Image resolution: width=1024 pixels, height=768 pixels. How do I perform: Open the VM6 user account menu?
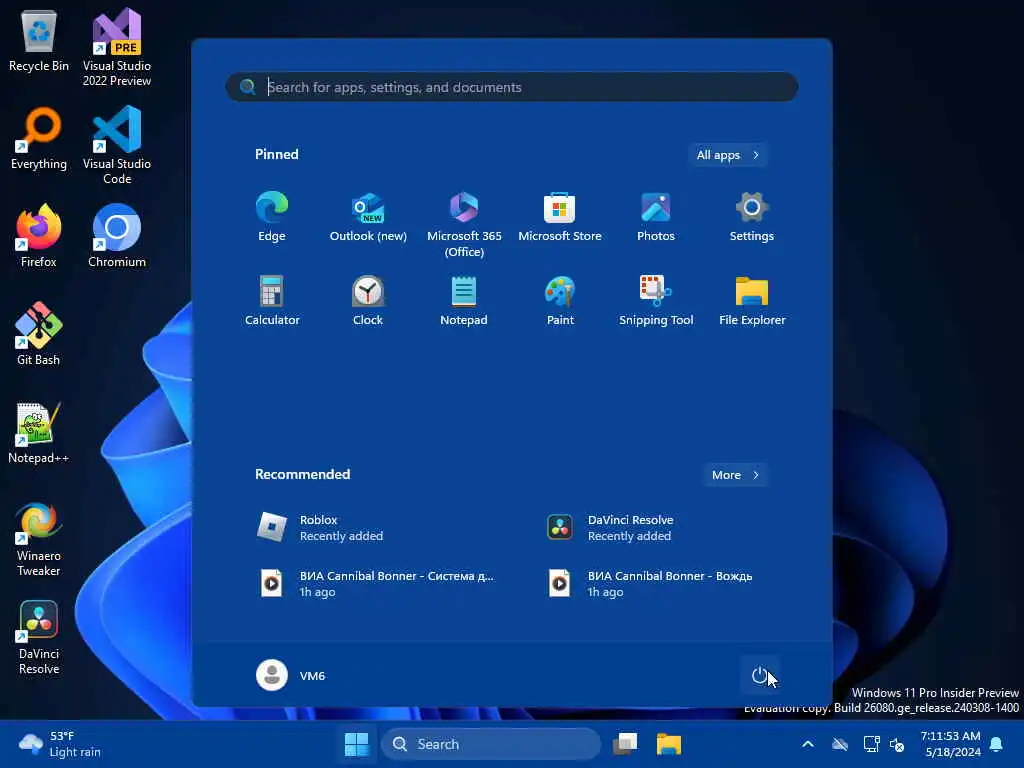291,675
